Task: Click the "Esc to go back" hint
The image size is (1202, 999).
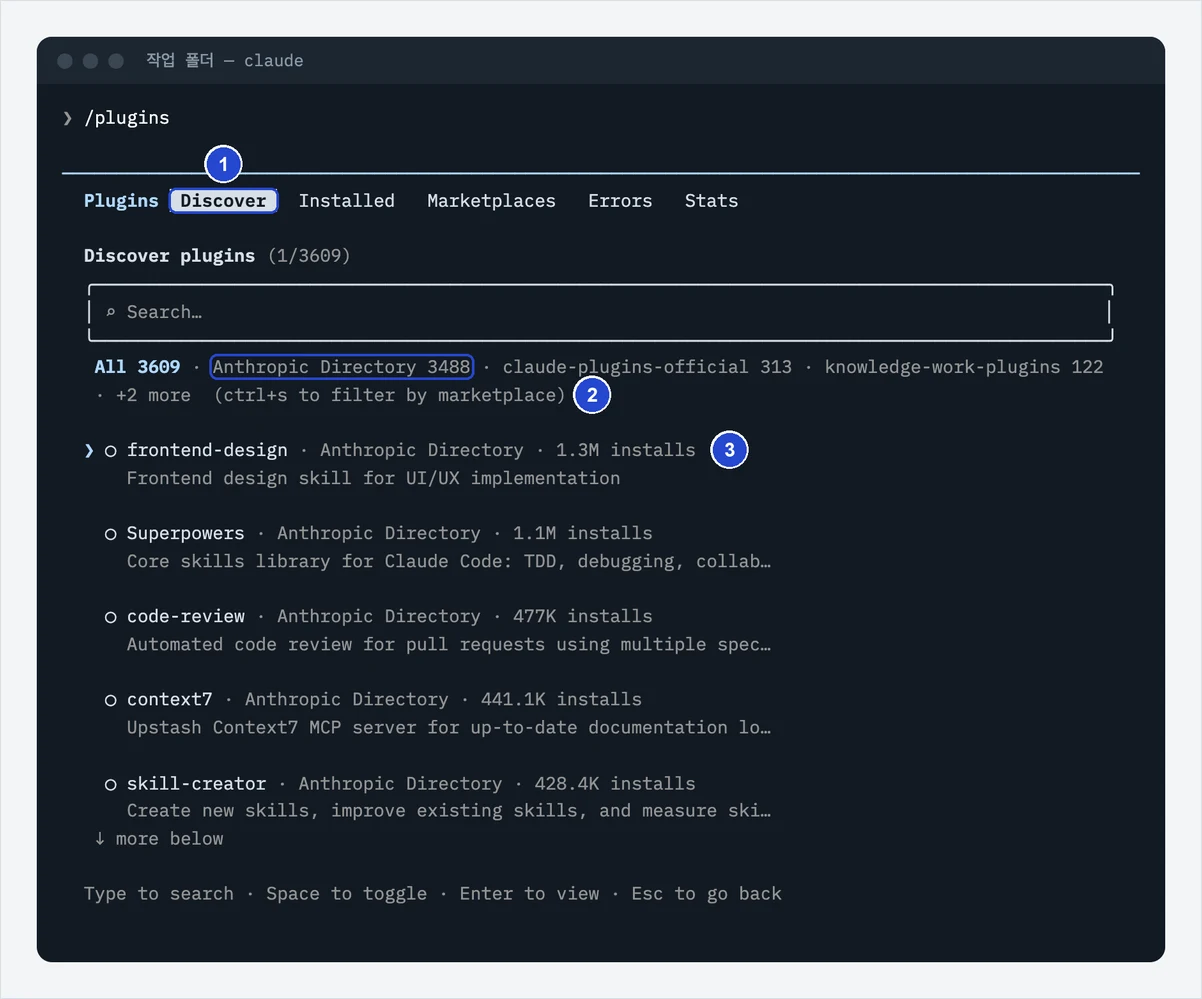Action: click(707, 894)
